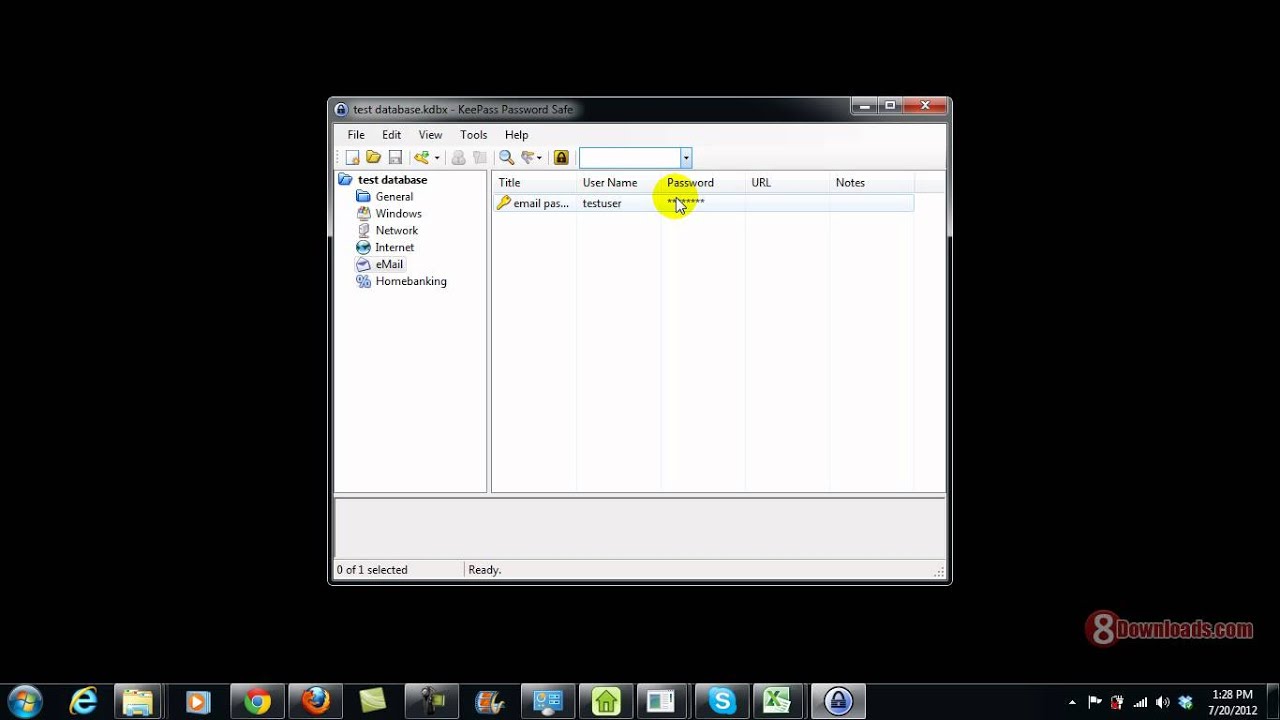Image resolution: width=1280 pixels, height=720 pixels.
Task: Open the Windows Start menu
Action: pyautogui.click(x=24, y=701)
